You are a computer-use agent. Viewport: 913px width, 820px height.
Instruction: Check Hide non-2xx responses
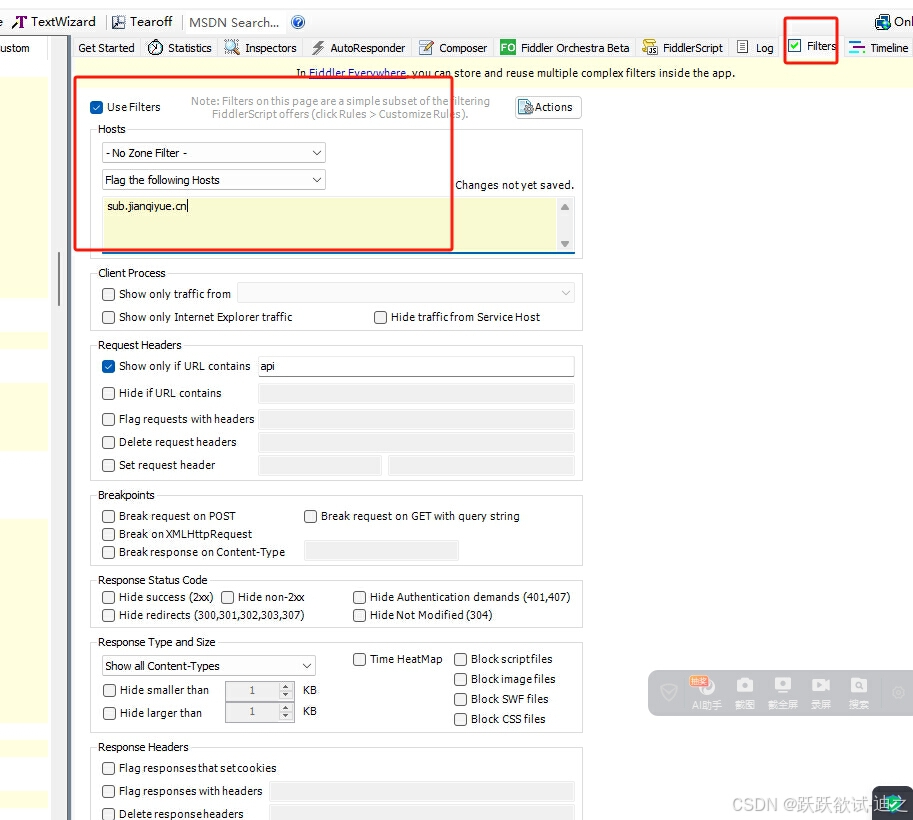pyautogui.click(x=228, y=598)
